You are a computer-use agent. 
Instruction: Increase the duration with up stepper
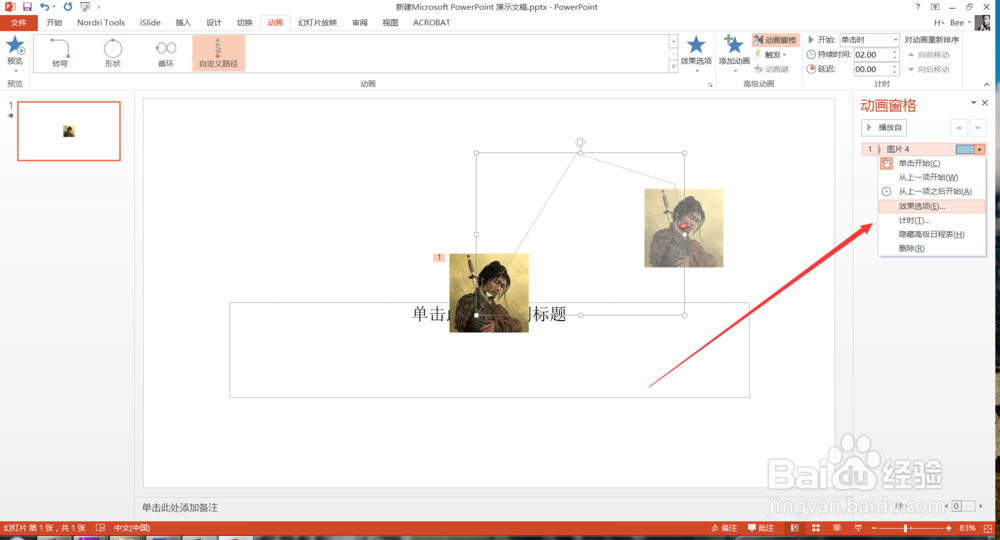[x=895, y=52]
